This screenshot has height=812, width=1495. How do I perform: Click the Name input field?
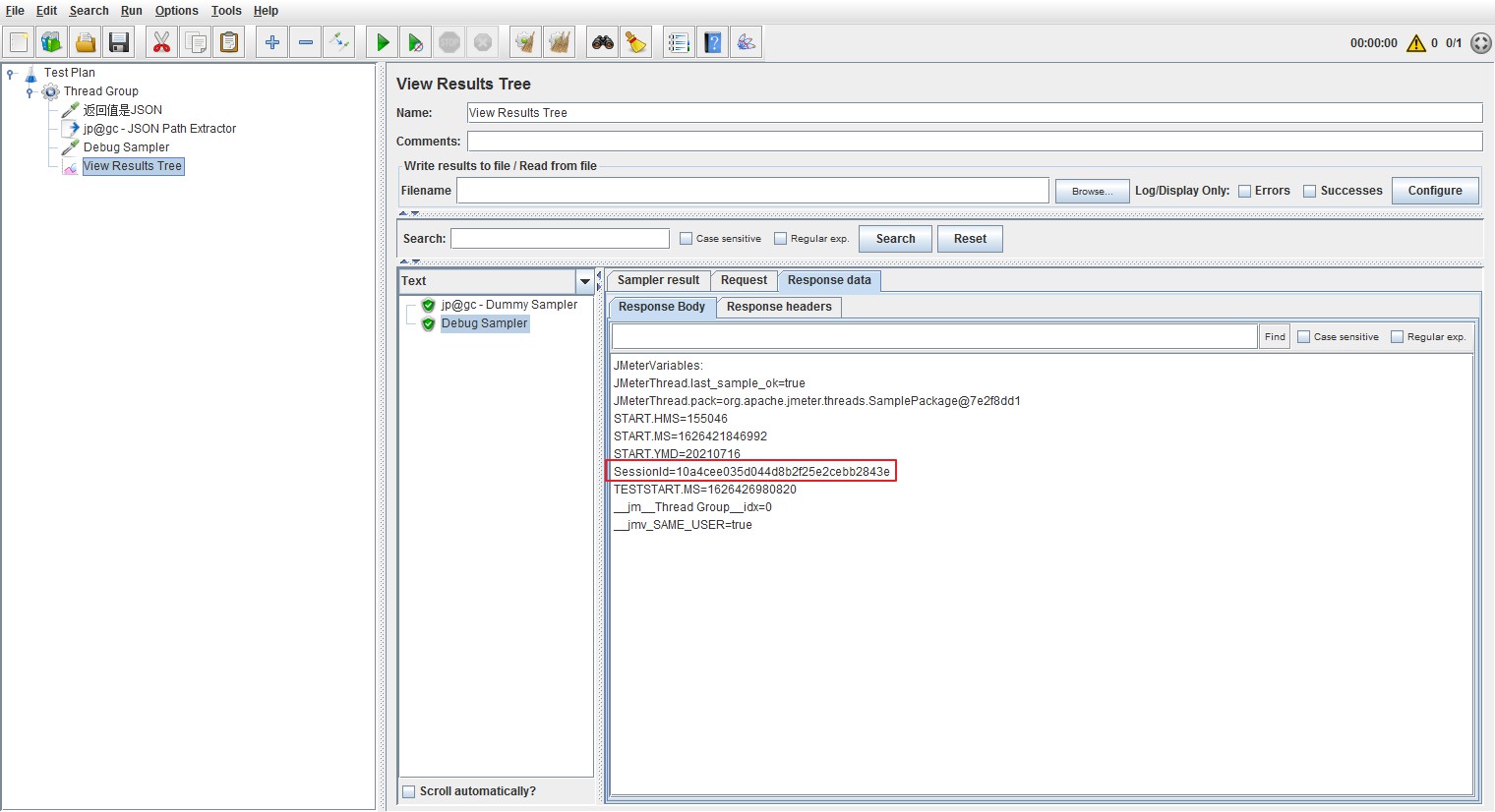click(974, 113)
